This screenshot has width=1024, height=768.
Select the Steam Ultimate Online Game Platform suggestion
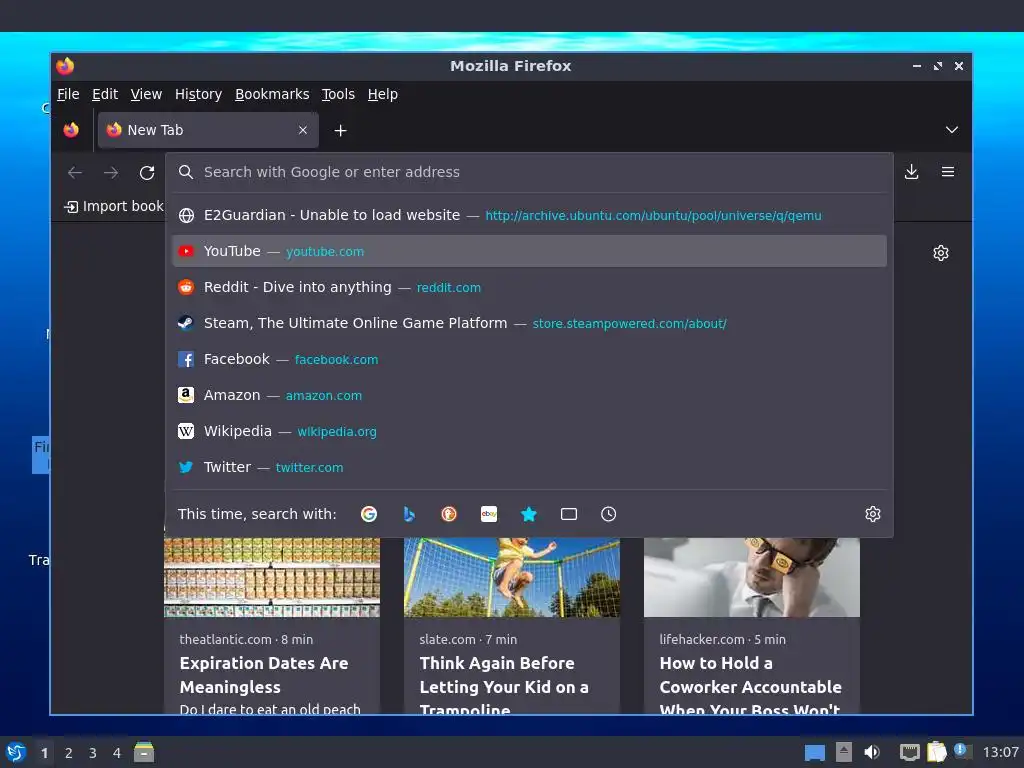click(529, 323)
